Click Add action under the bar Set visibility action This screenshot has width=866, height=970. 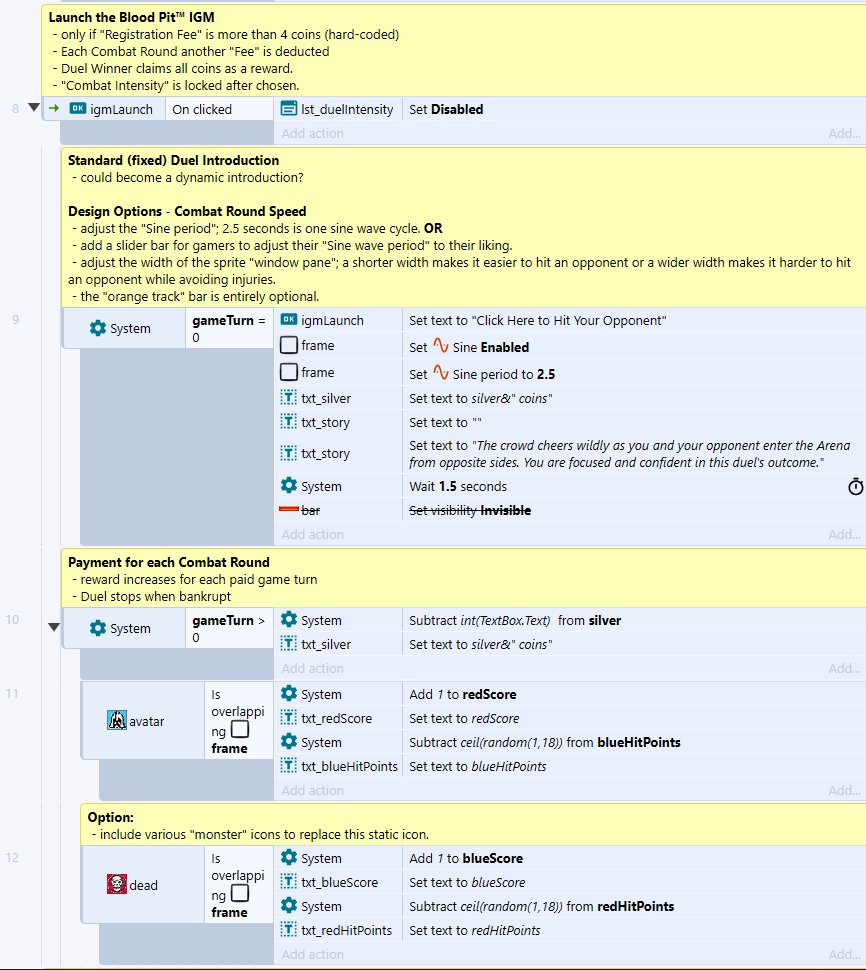(x=312, y=534)
